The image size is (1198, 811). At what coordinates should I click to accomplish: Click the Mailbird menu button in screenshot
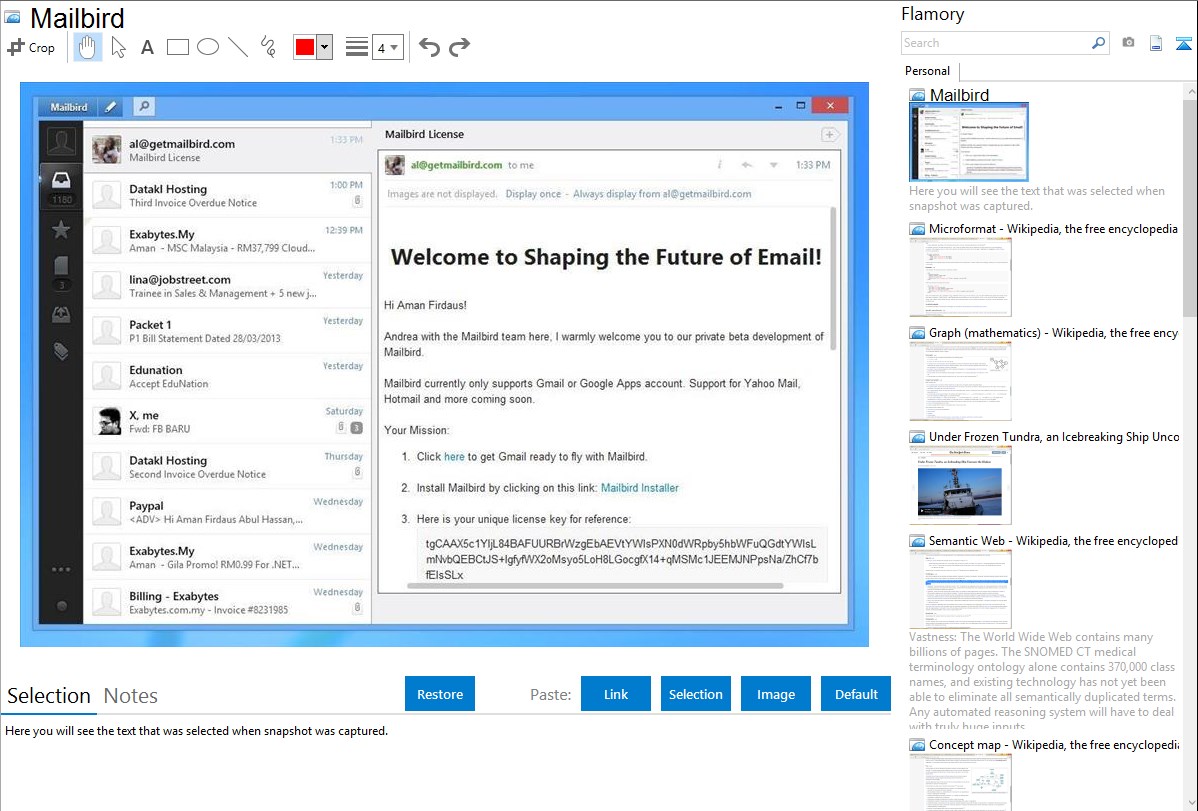pyautogui.click(x=69, y=107)
